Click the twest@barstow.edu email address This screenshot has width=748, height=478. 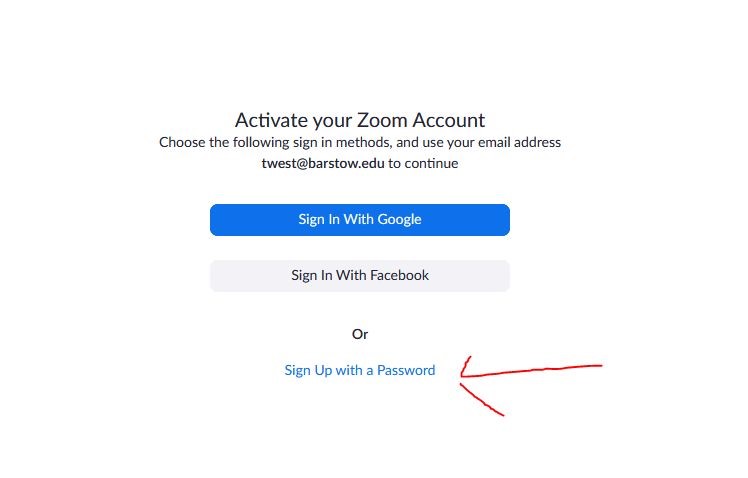pos(323,163)
